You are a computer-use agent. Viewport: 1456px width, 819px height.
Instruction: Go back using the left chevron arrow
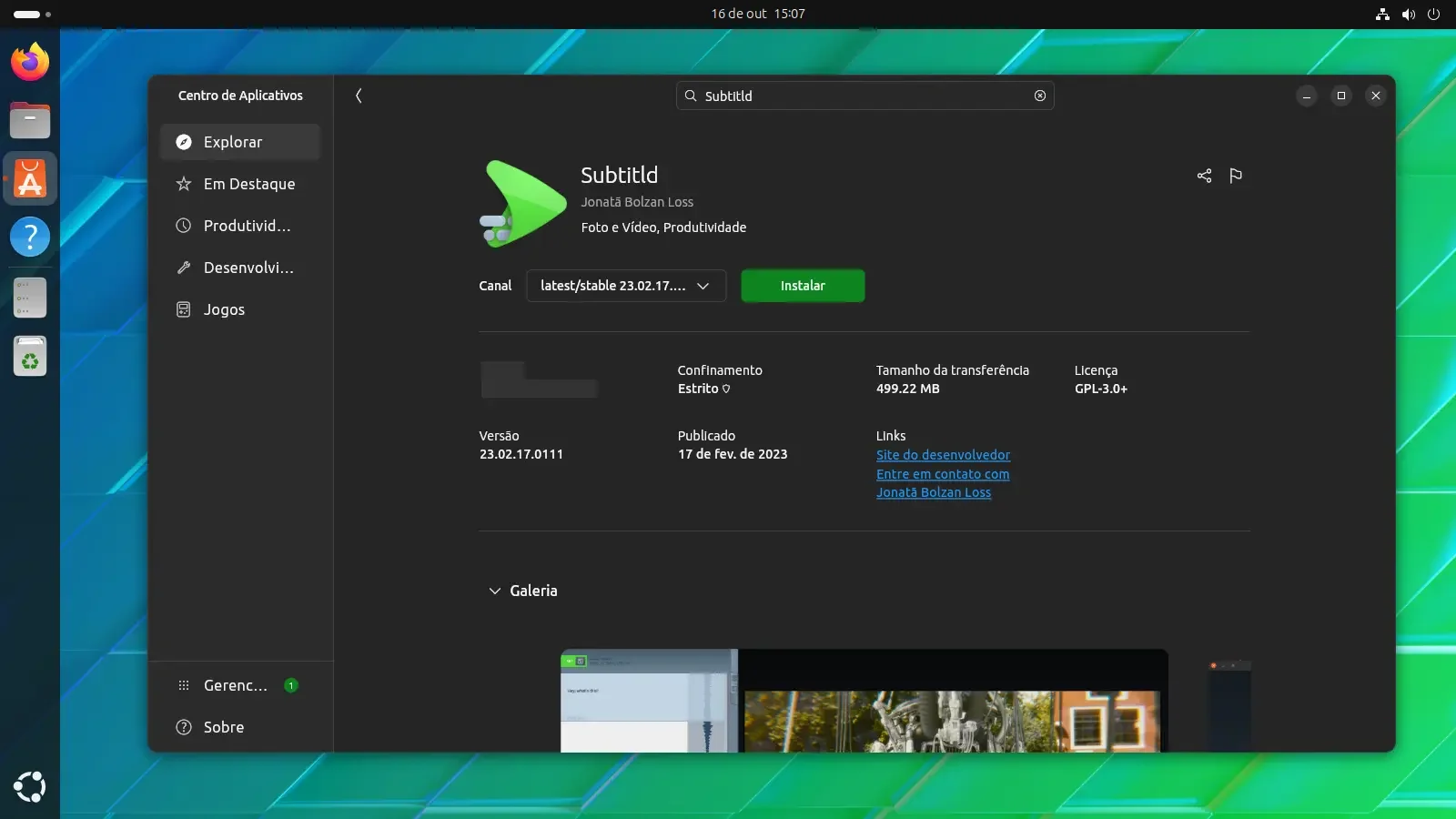(x=359, y=96)
